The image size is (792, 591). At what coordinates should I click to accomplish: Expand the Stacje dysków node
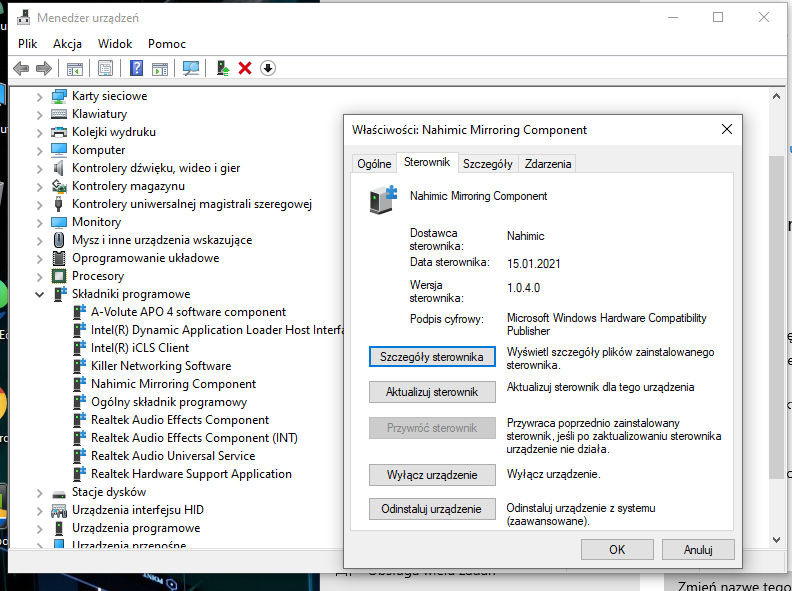(x=39, y=492)
